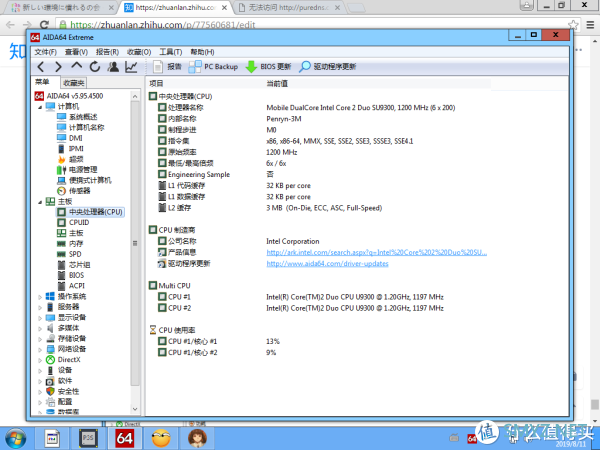Open the aida64.com driver-updates link
Image resolution: width=600 pixels, height=450 pixels.
click(328, 264)
